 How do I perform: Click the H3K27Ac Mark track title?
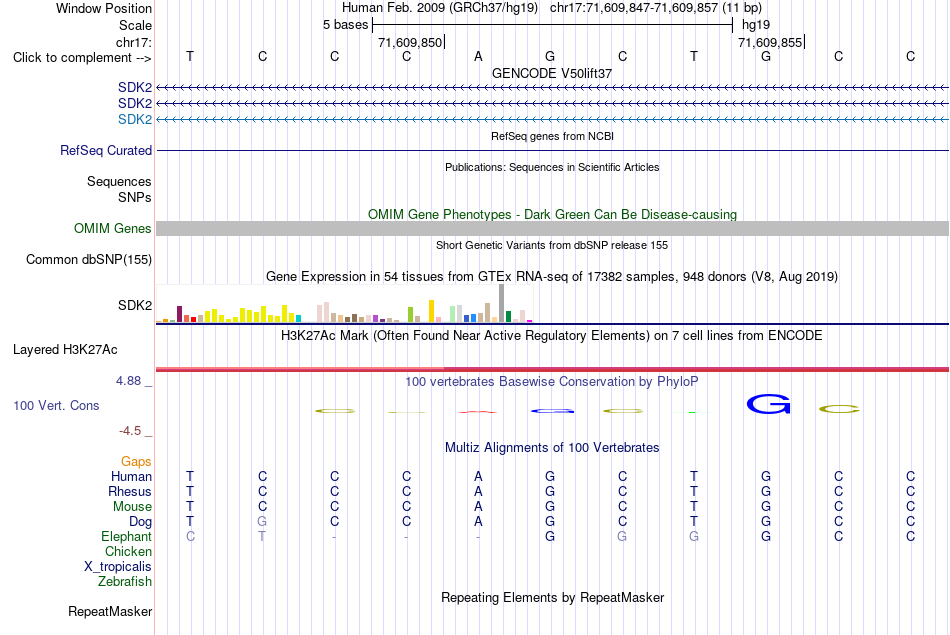(x=552, y=336)
